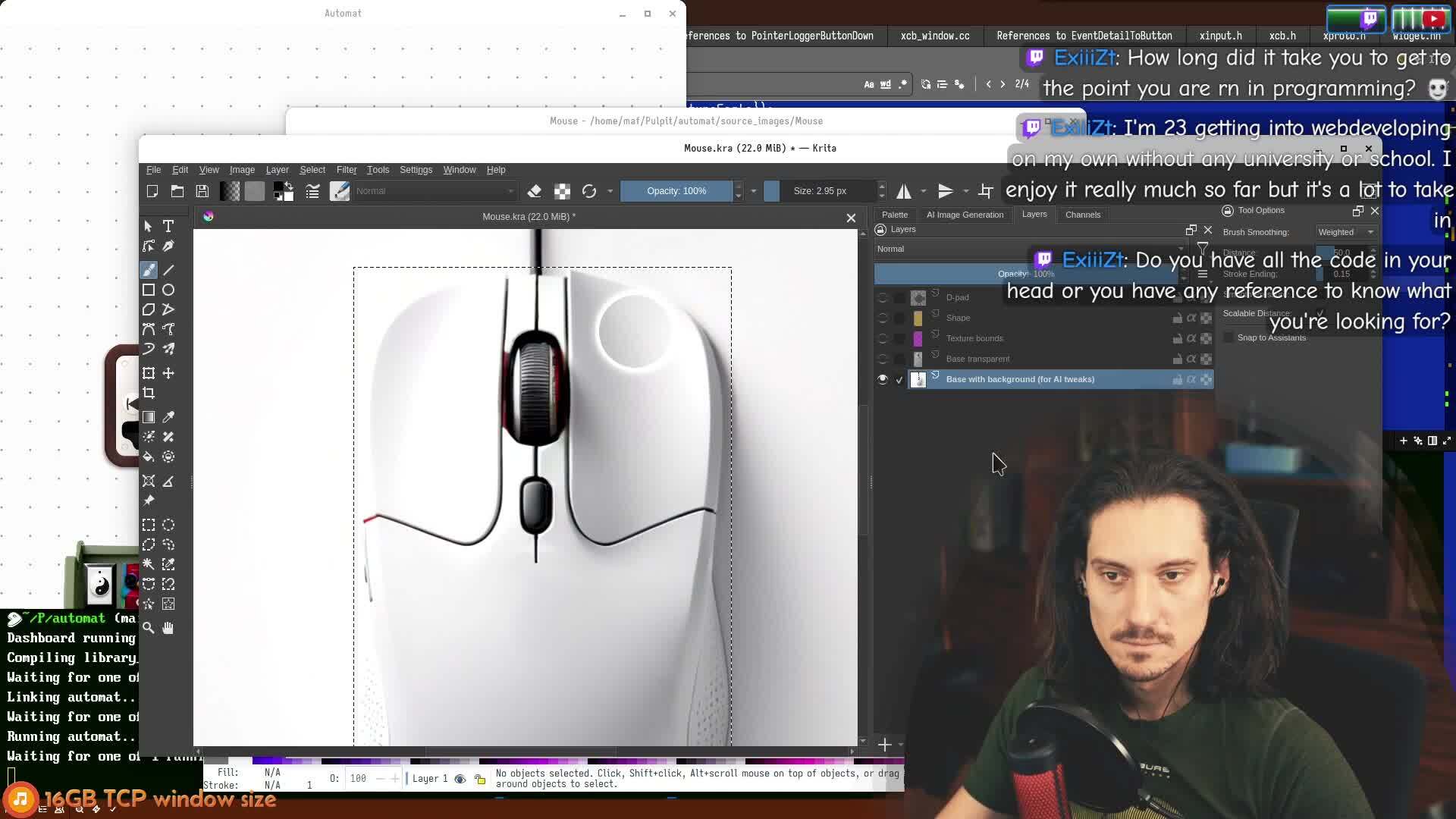The width and height of the screenshot is (1456, 819).
Task: Select the Zoom magnifier tool
Action: [x=149, y=628]
